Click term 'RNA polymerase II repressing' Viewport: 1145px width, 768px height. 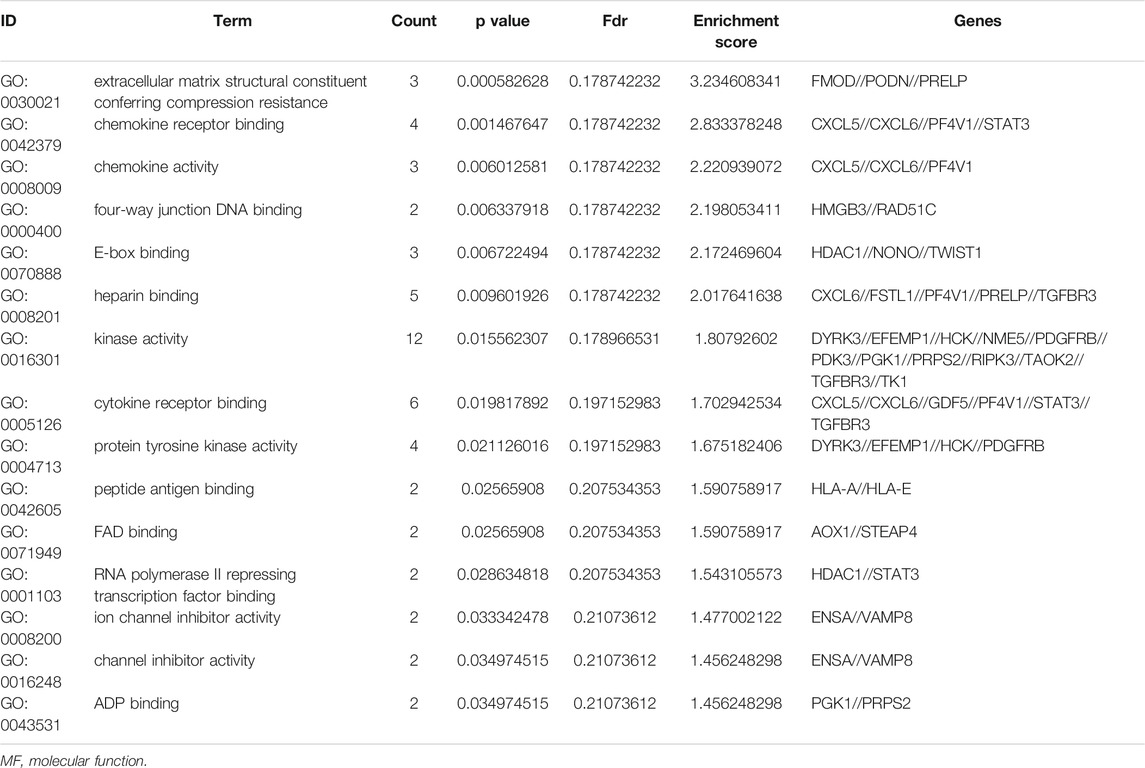[x=195, y=575]
